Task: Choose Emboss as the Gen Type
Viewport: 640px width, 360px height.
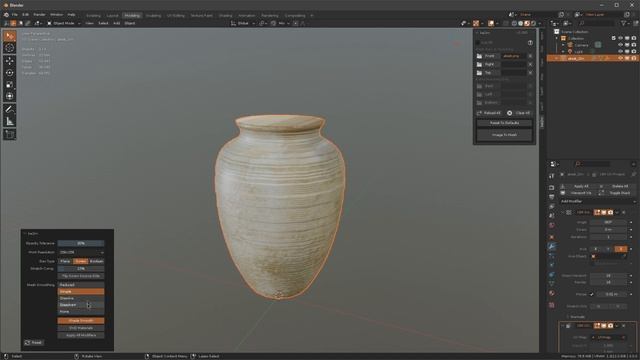Action: (96, 261)
